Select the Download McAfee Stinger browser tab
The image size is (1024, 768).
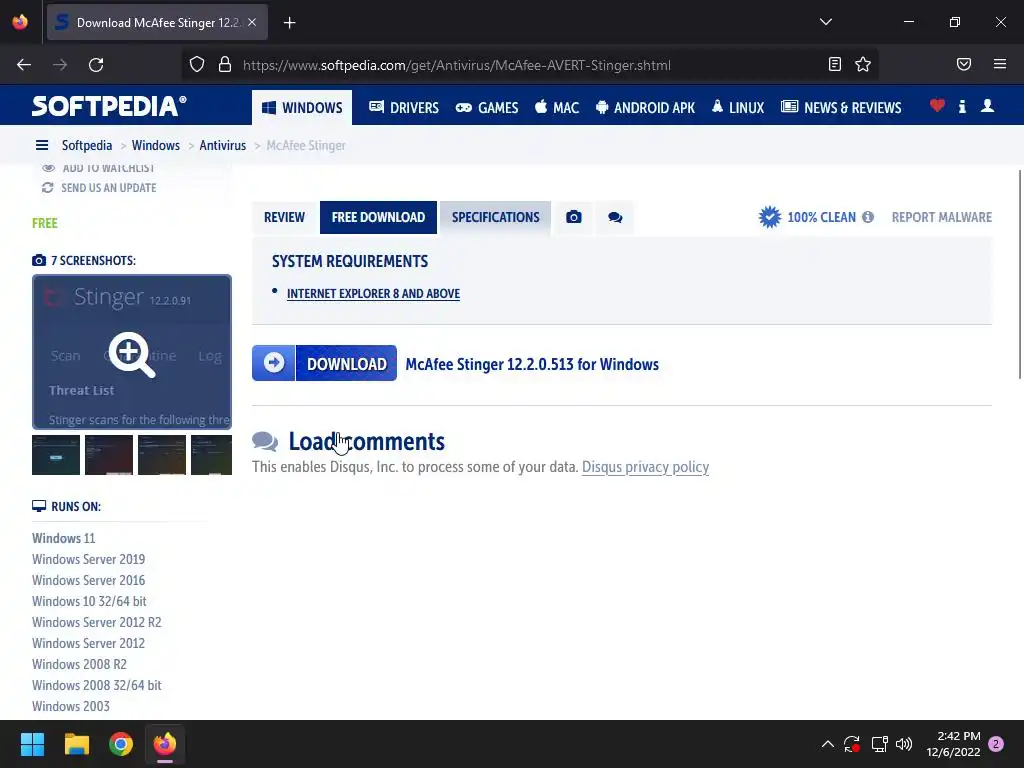[157, 23]
